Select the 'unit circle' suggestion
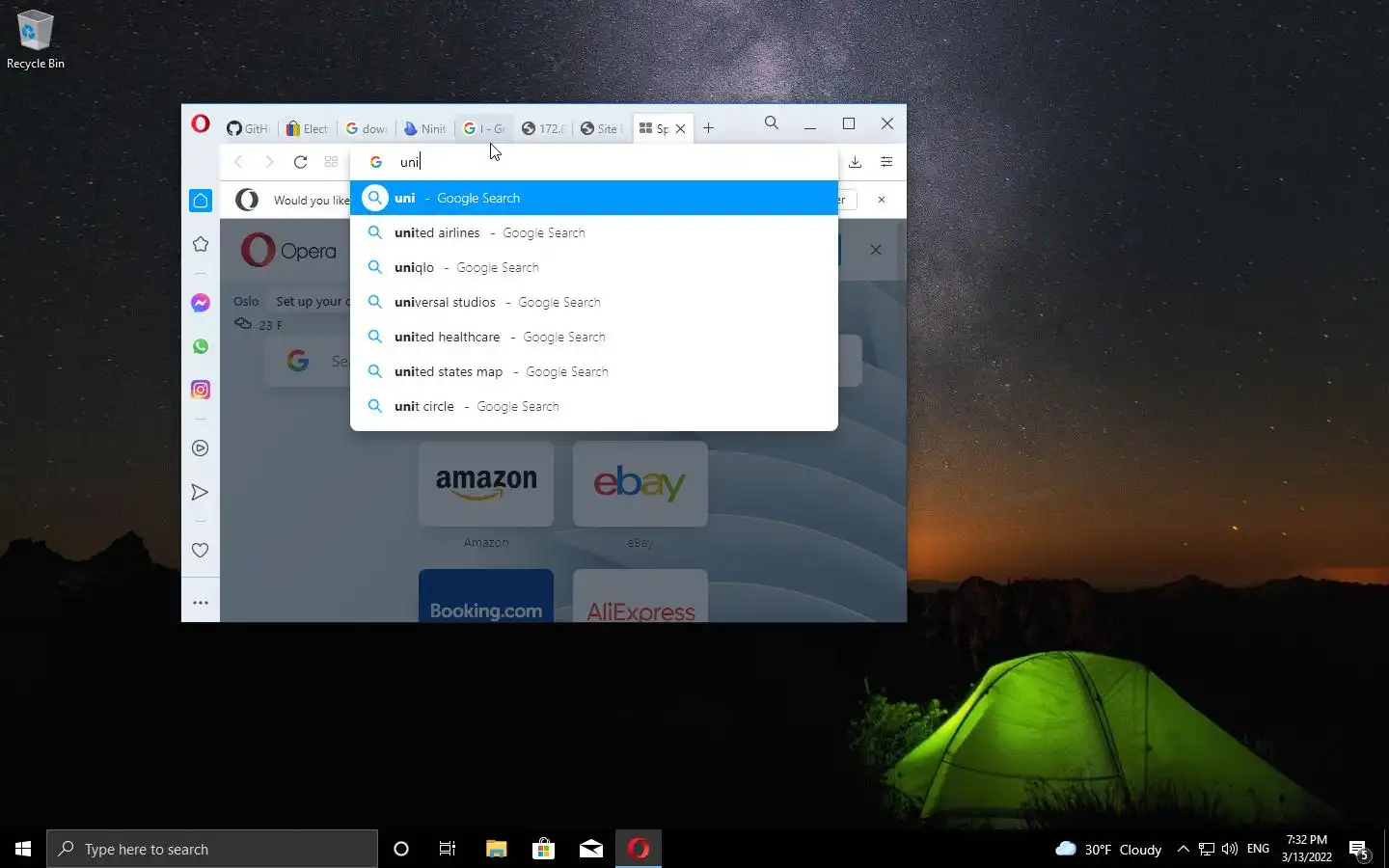The width and height of the screenshot is (1389, 868). pos(594,406)
